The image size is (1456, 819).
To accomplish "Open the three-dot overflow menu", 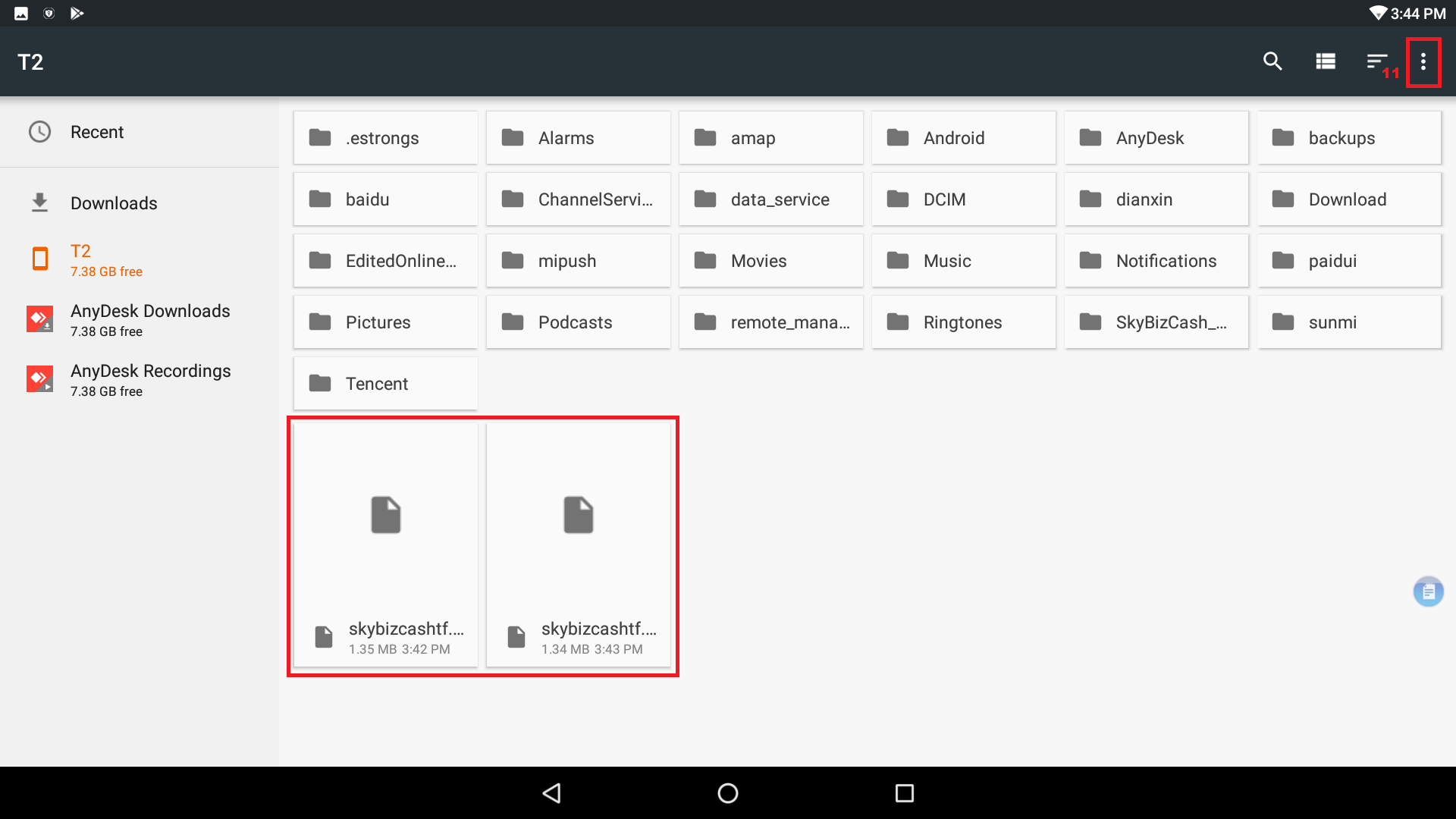I will 1423,61.
